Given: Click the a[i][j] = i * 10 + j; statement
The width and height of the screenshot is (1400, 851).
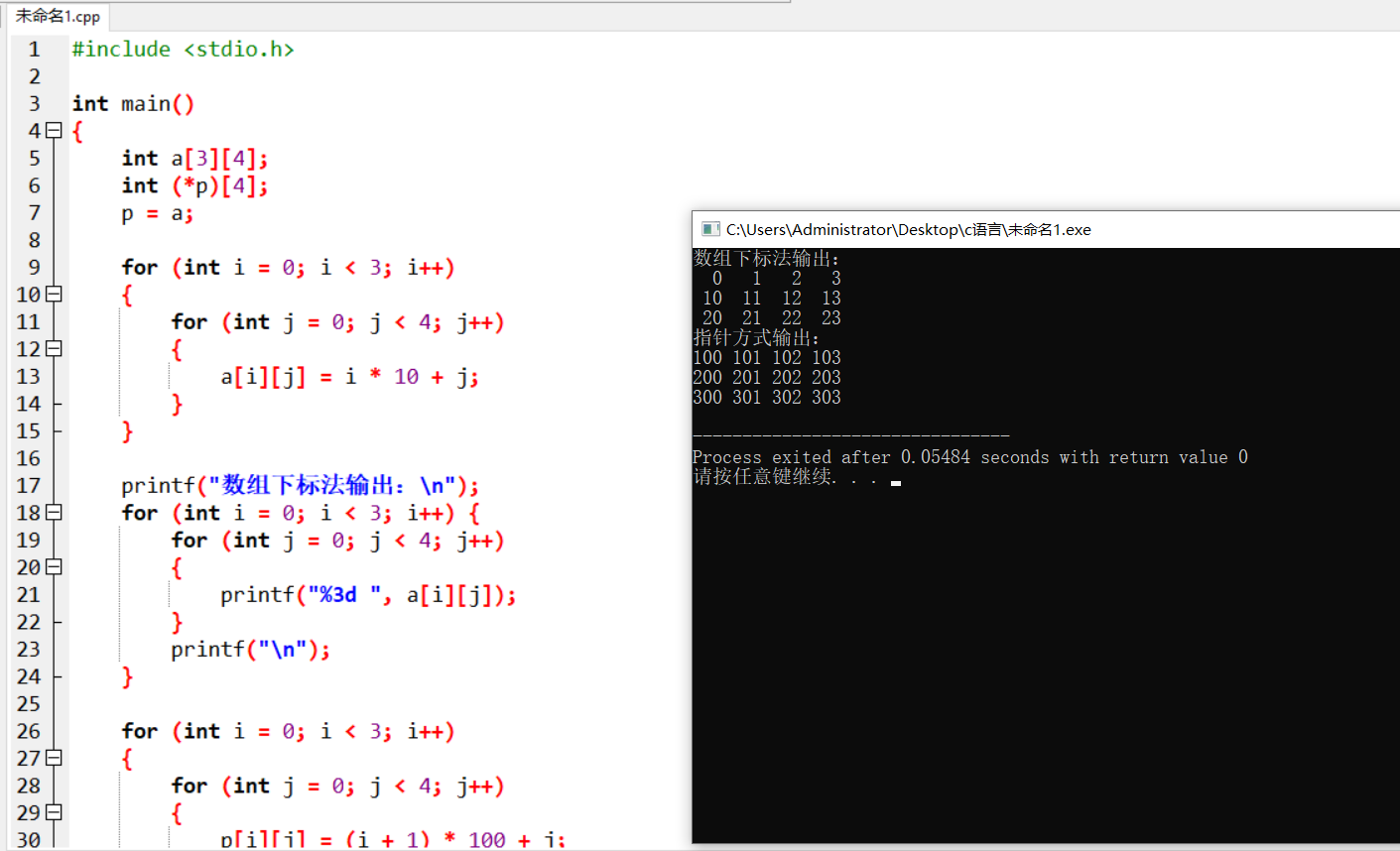Looking at the screenshot, I should click(x=349, y=376).
